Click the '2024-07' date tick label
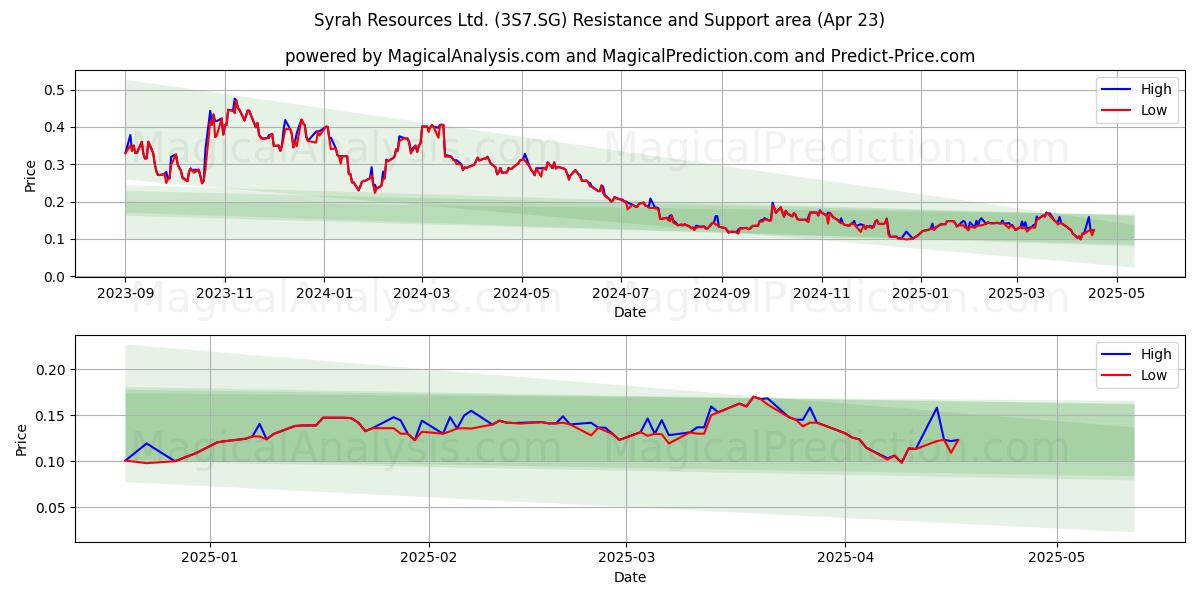The image size is (1200, 600). point(621,295)
